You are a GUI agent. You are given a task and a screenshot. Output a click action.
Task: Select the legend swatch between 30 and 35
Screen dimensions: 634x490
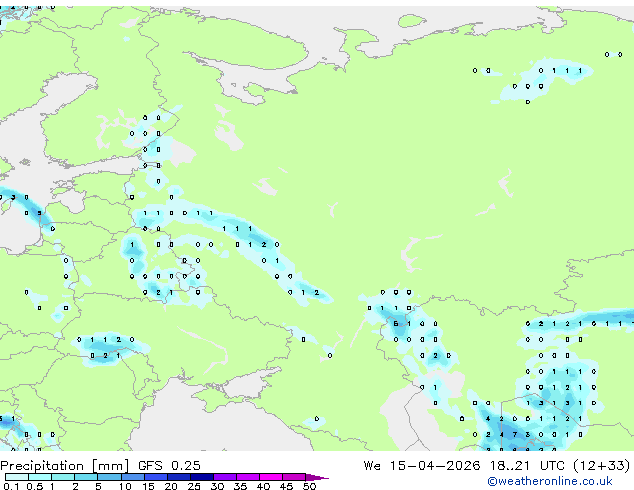tap(225, 477)
